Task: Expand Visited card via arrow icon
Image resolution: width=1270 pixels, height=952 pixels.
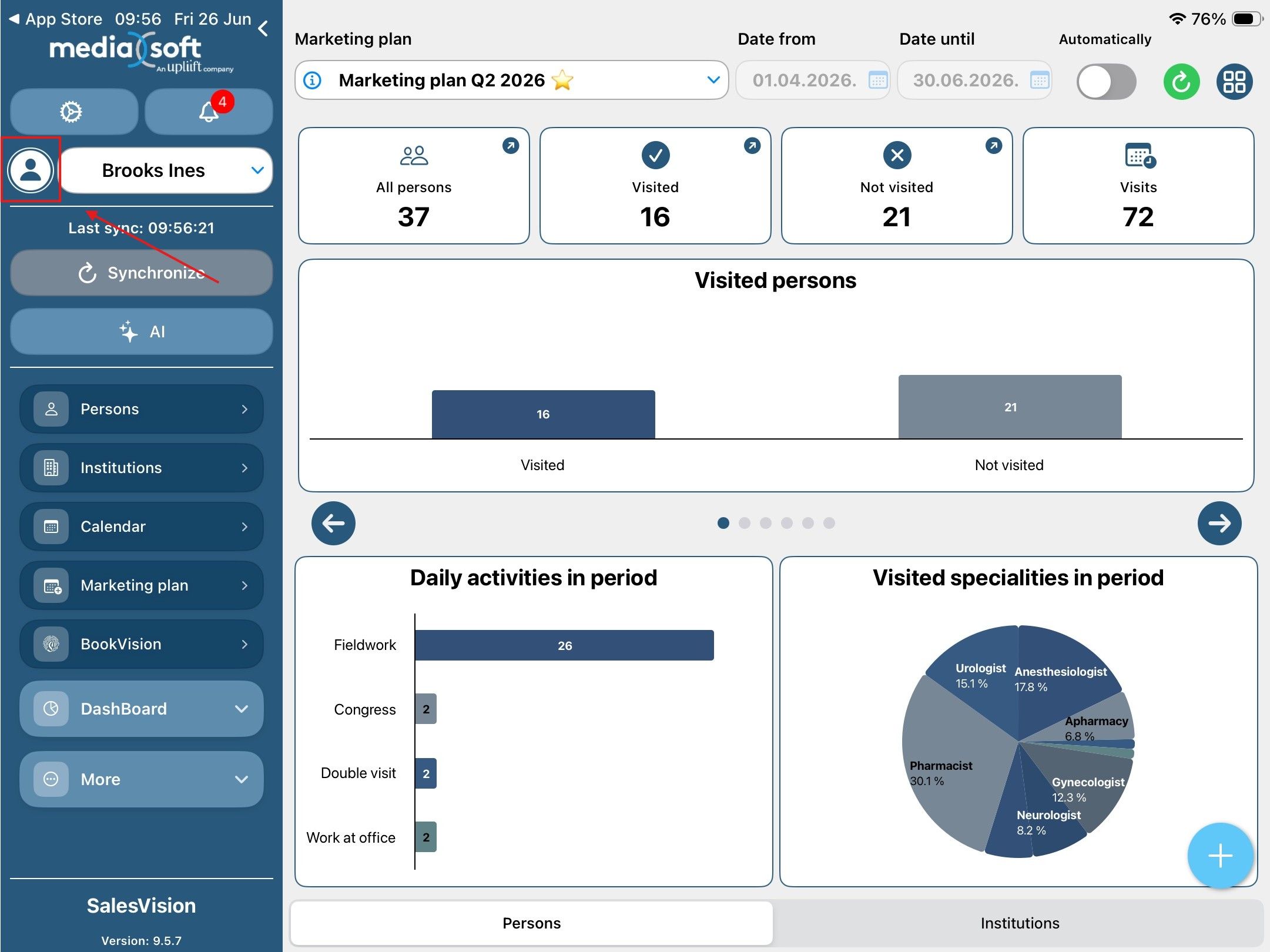Action: [752, 145]
